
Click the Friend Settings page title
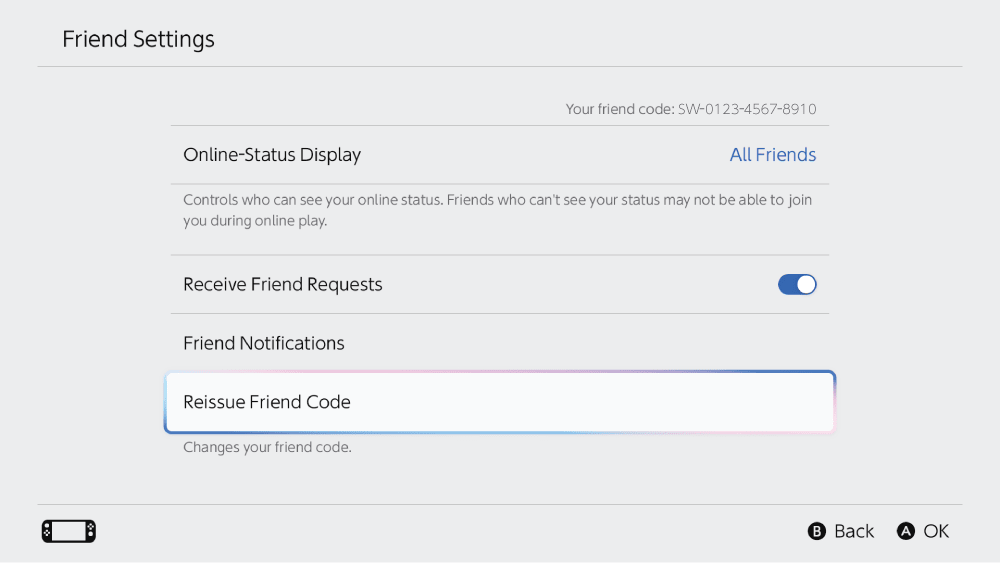tap(138, 39)
